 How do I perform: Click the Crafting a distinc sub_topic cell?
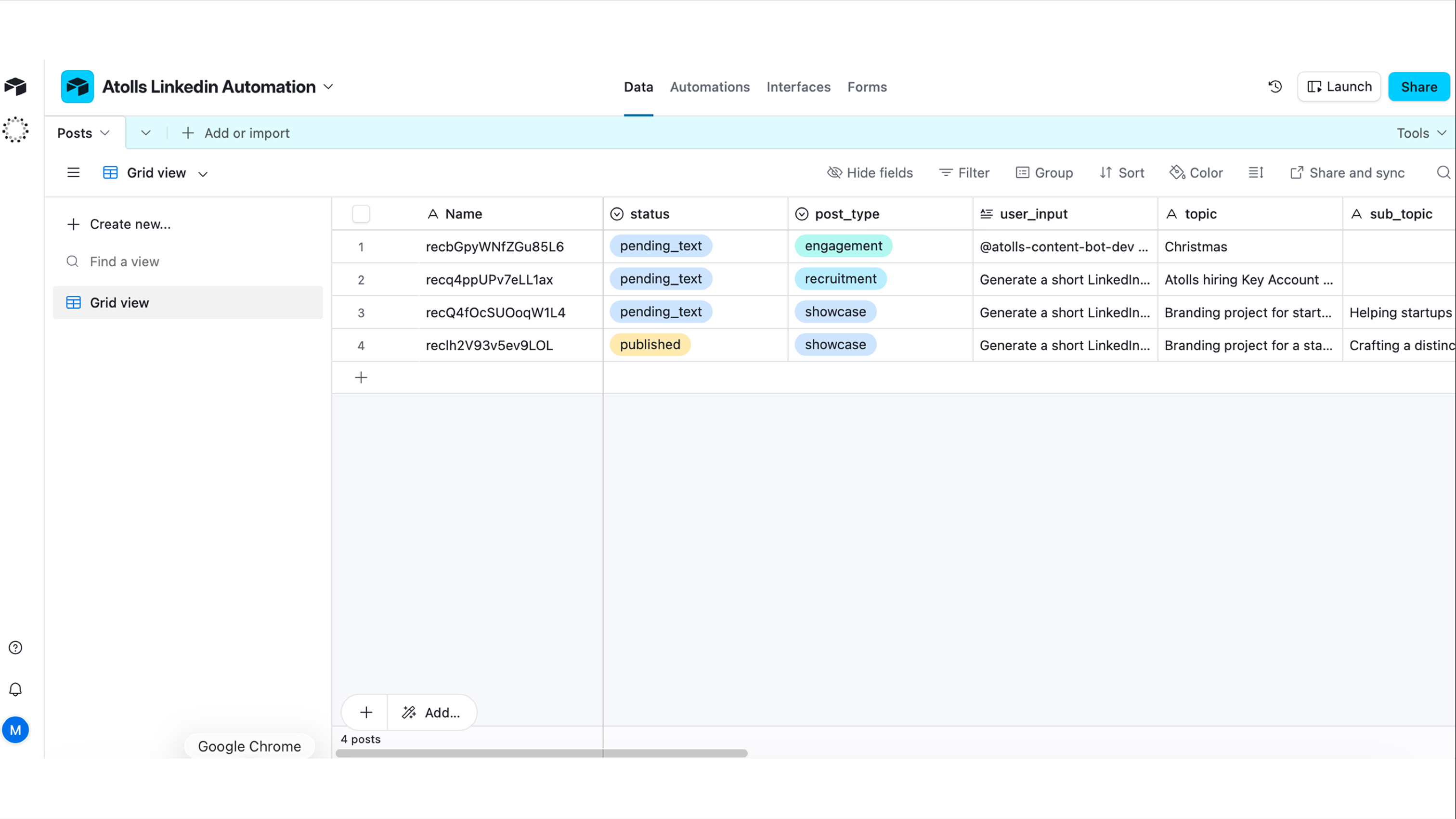(x=1400, y=345)
